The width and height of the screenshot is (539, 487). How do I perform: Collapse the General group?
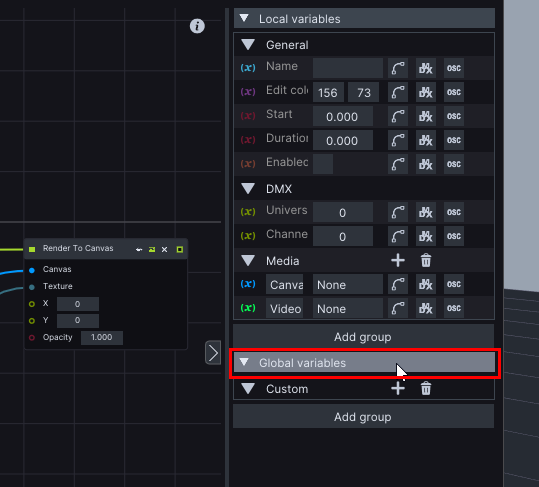coord(248,44)
